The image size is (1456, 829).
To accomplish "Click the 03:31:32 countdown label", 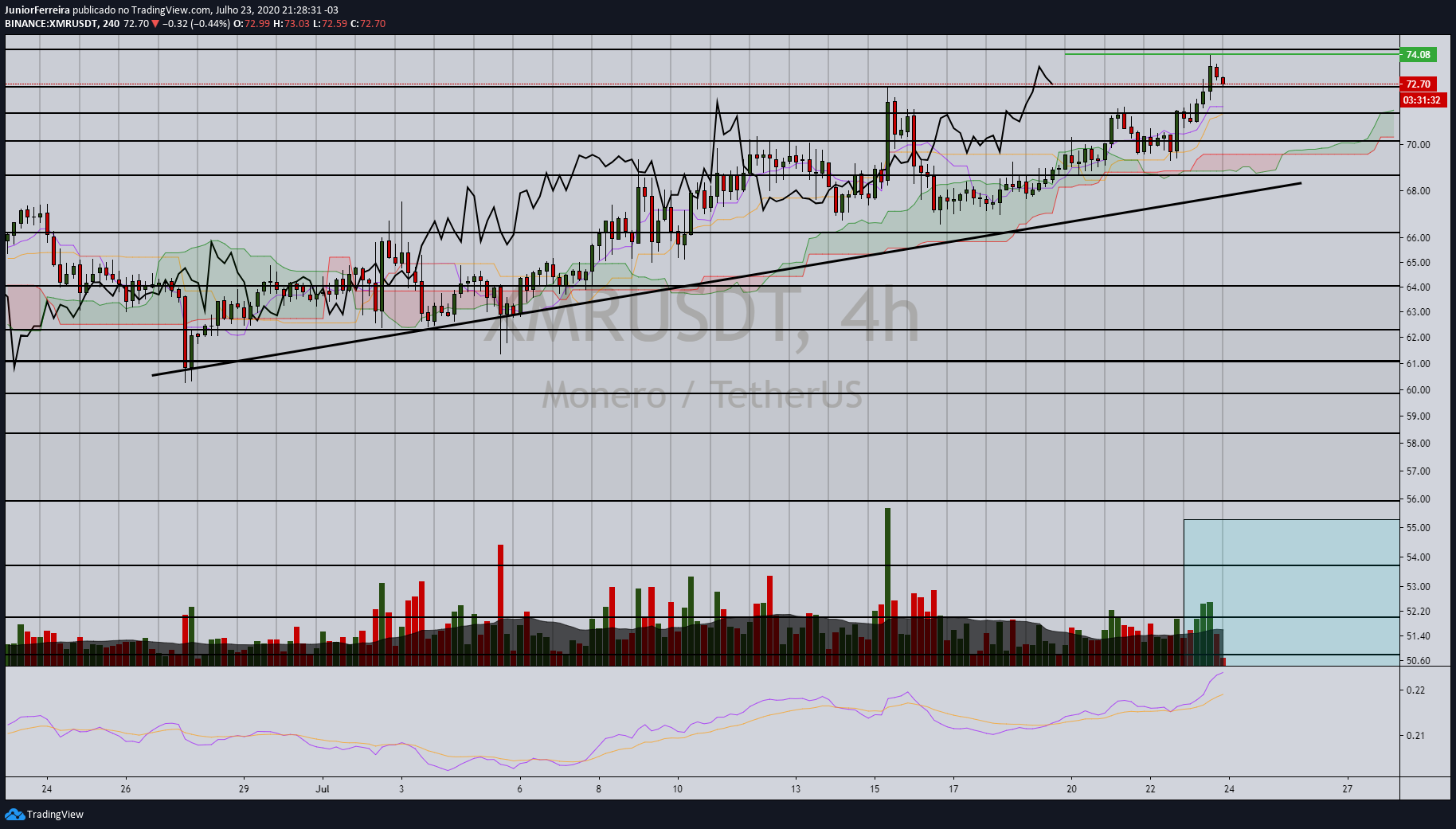I will pyautogui.click(x=1422, y=100).
